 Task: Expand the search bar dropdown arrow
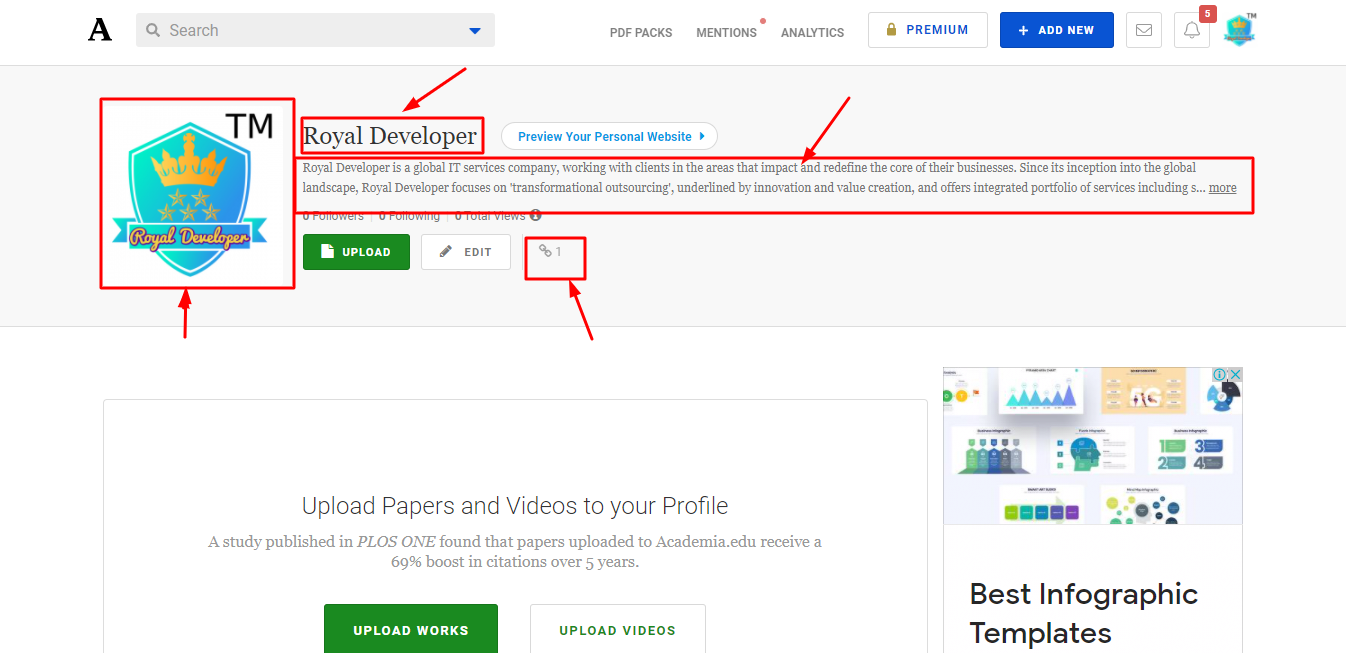coord(475,31)
